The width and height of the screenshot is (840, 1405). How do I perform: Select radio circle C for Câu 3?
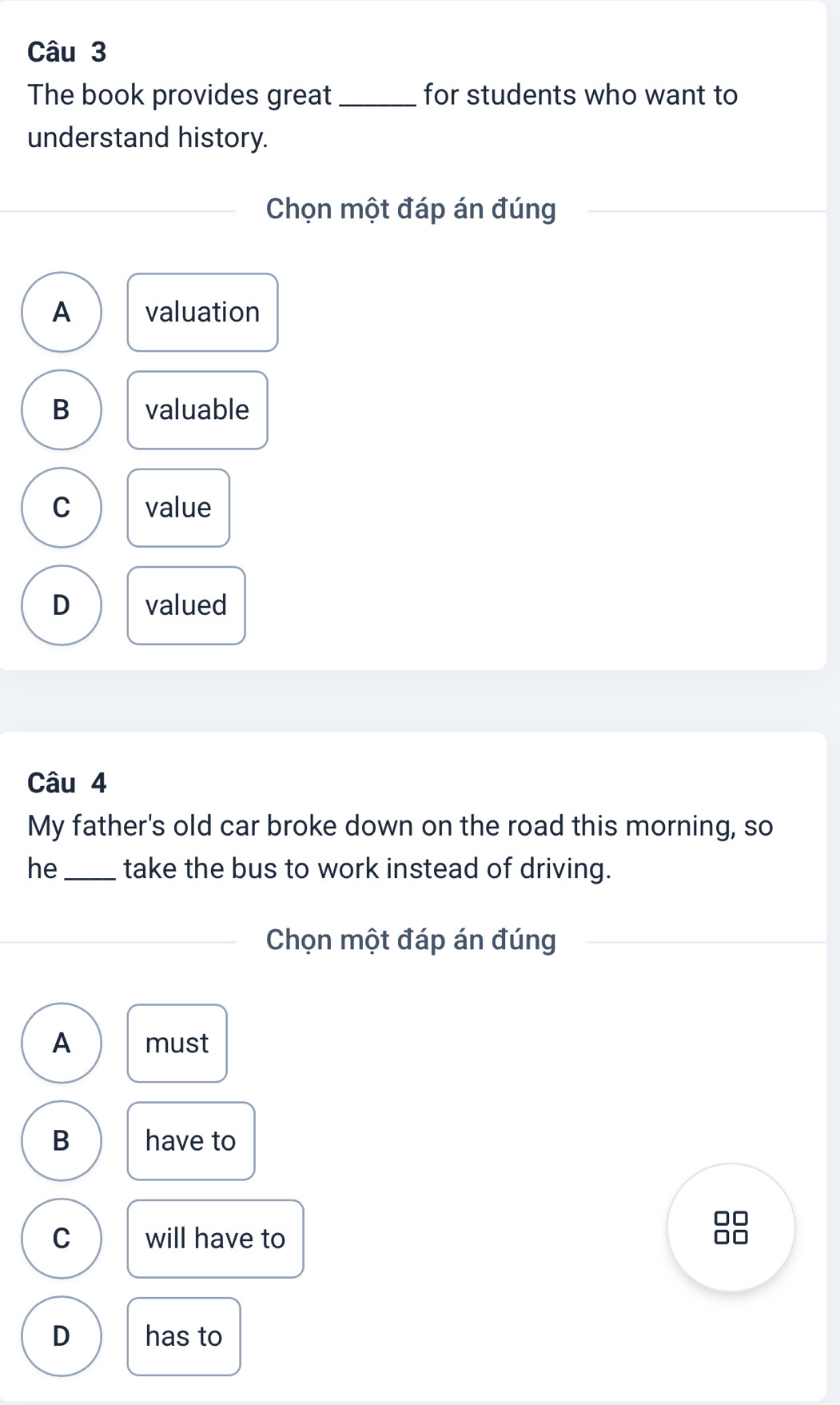[61, 509]
